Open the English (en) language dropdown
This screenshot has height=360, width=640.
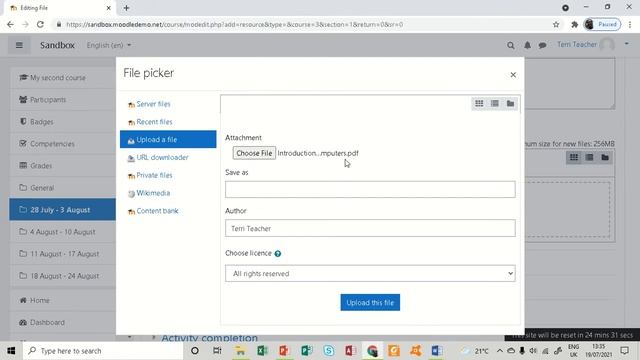coord(109,45)
